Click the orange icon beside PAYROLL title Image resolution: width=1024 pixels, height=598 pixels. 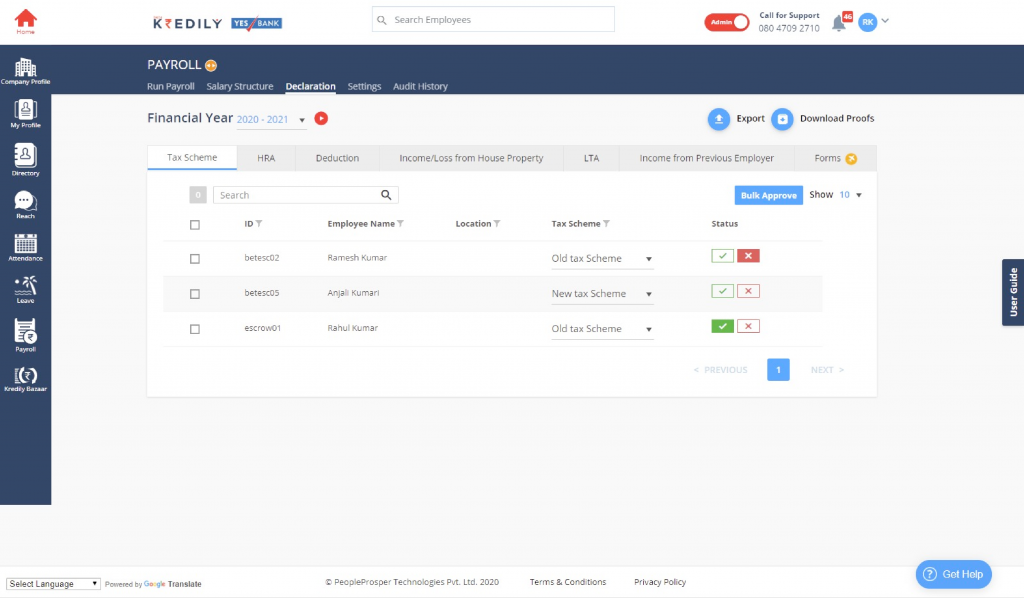tap(210, 65)
